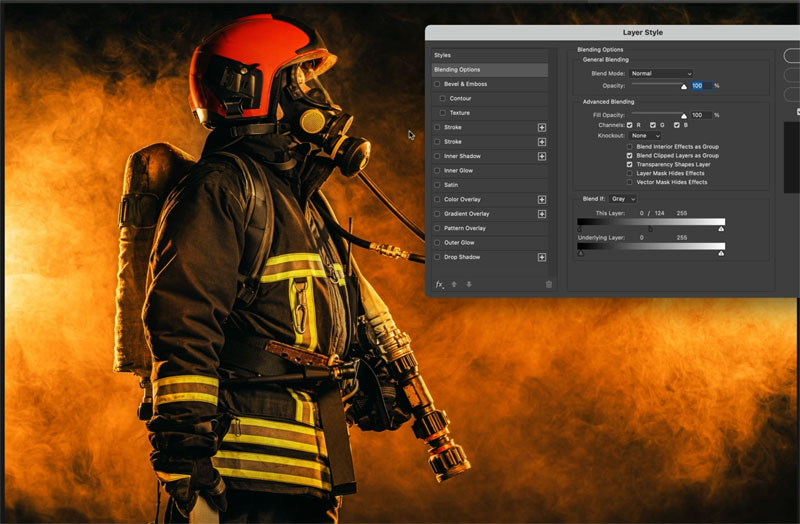Image resolution: width=800 pixels, height=524 pixels.
Task: Click the Fill Opacity percentage input field
Action: 702,115
